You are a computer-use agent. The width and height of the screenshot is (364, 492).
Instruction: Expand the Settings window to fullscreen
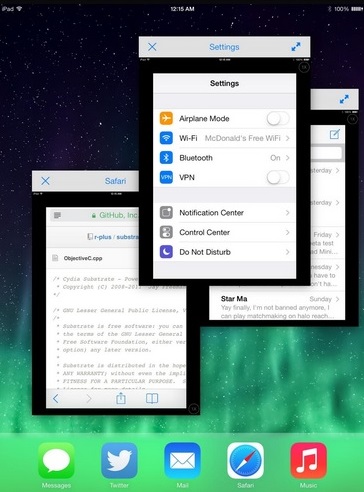296,47
